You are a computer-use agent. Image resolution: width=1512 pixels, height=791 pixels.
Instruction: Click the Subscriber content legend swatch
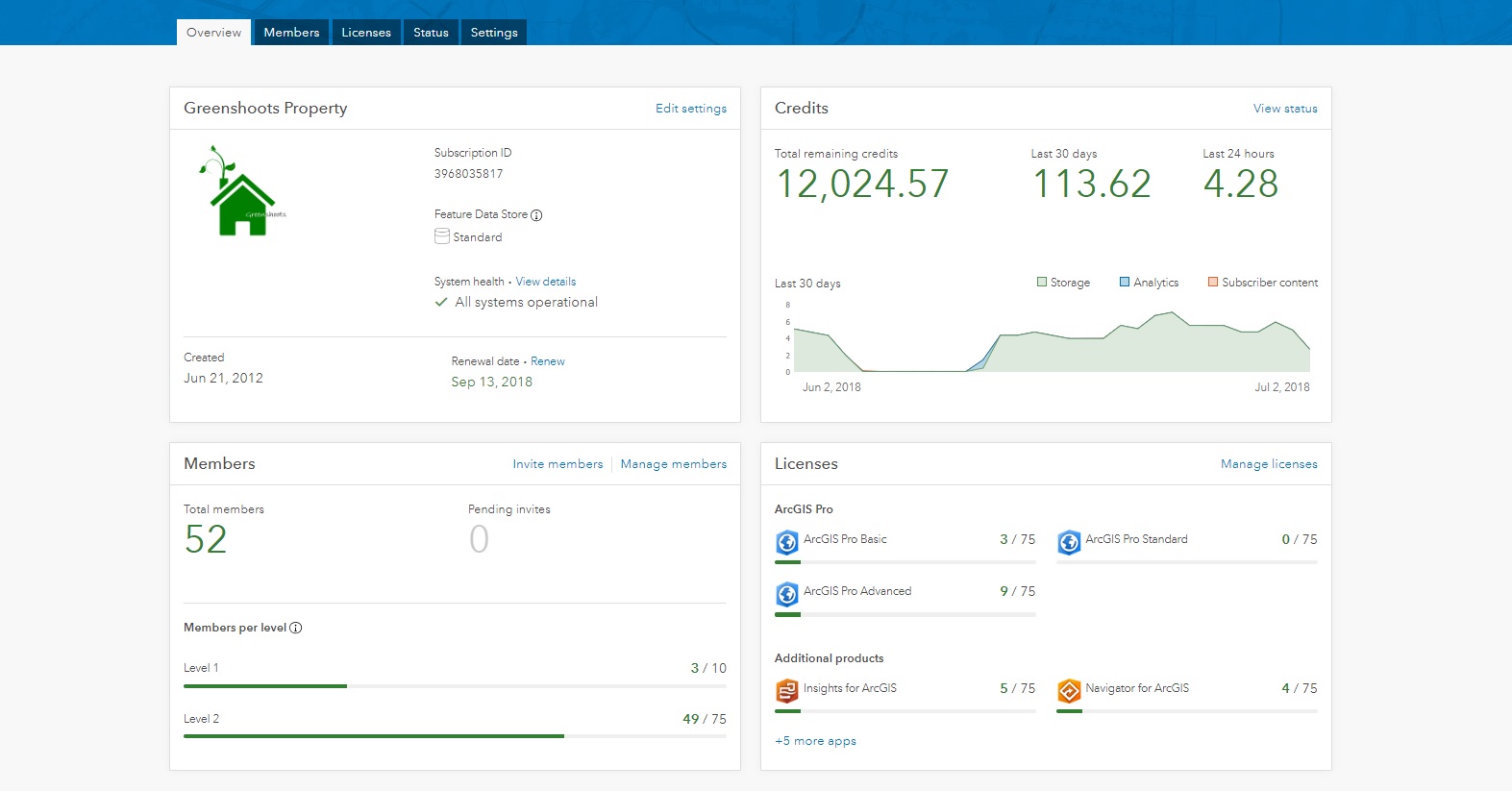[x=1213, y=282]
